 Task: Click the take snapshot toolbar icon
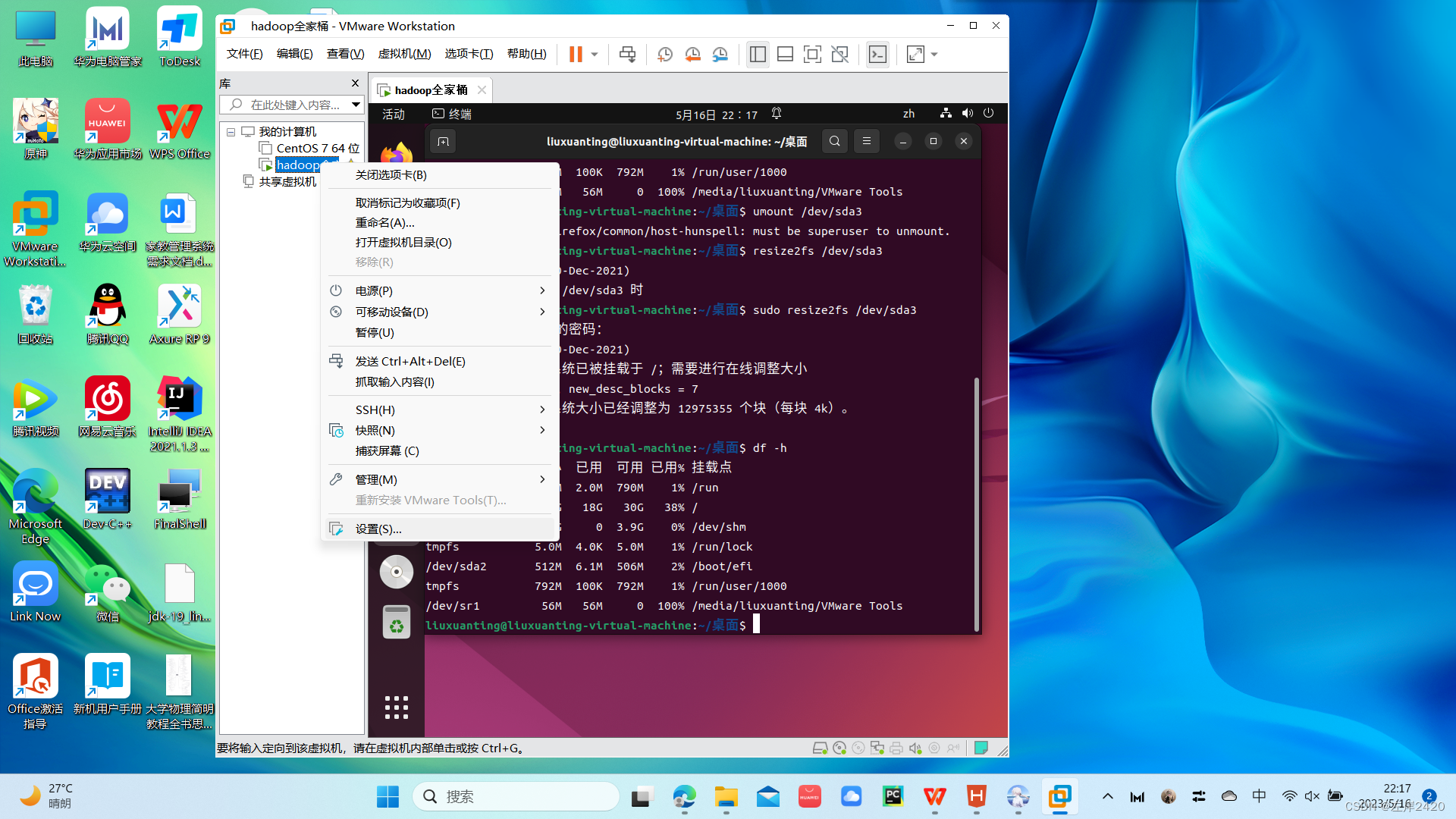coord(665,54)
